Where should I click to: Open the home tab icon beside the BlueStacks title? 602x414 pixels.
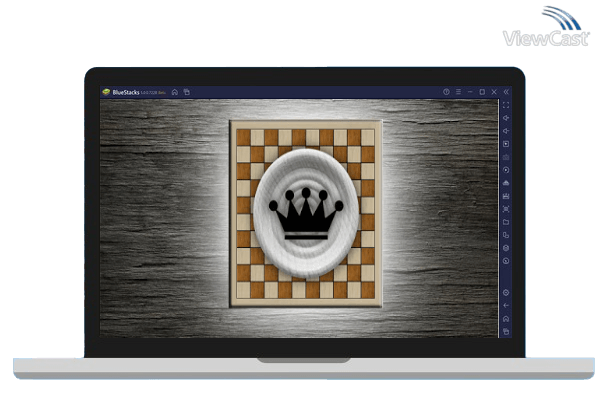tap(175, 92)
